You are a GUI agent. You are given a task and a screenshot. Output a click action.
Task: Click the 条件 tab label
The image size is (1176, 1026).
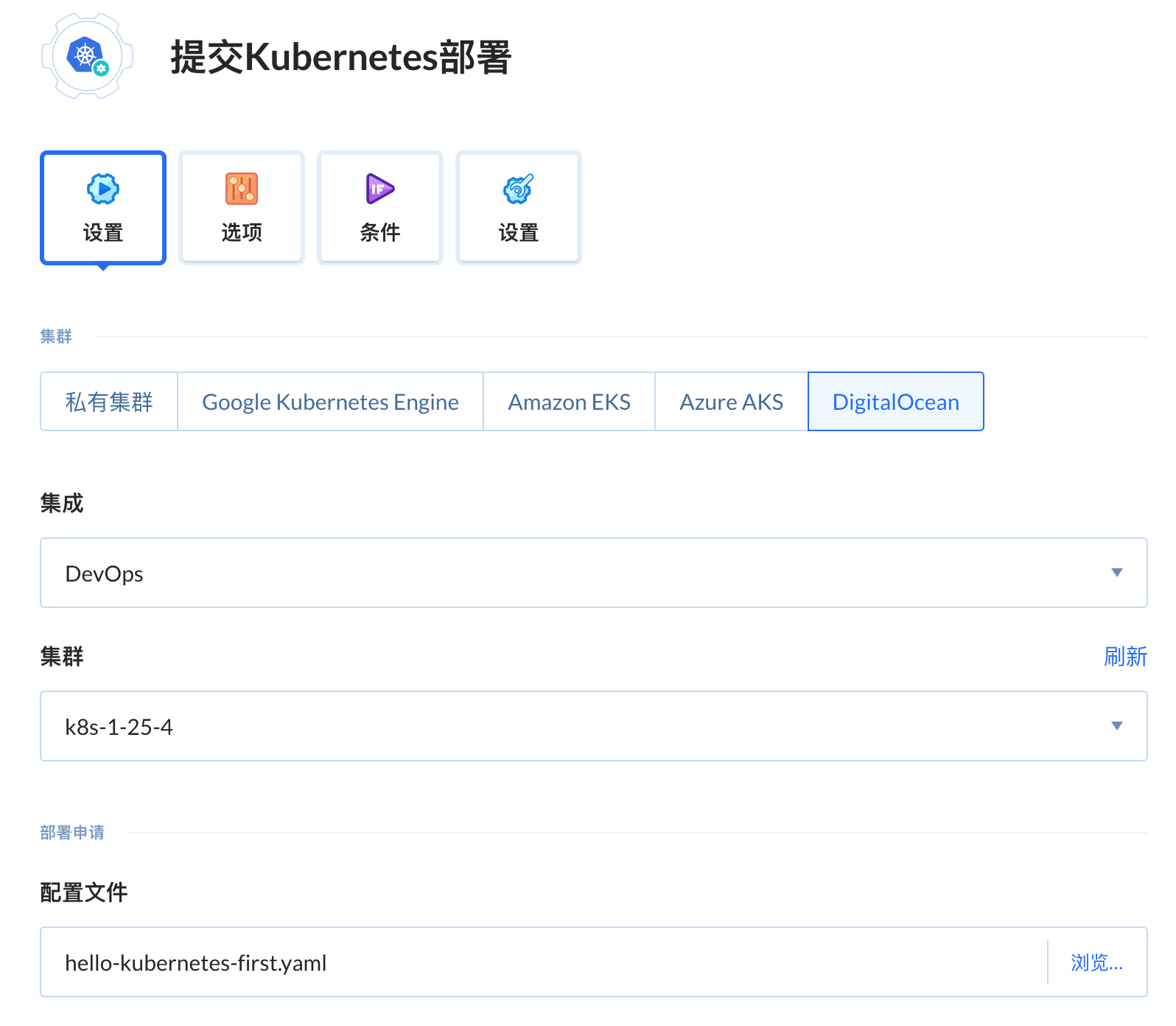coord(380,233)
